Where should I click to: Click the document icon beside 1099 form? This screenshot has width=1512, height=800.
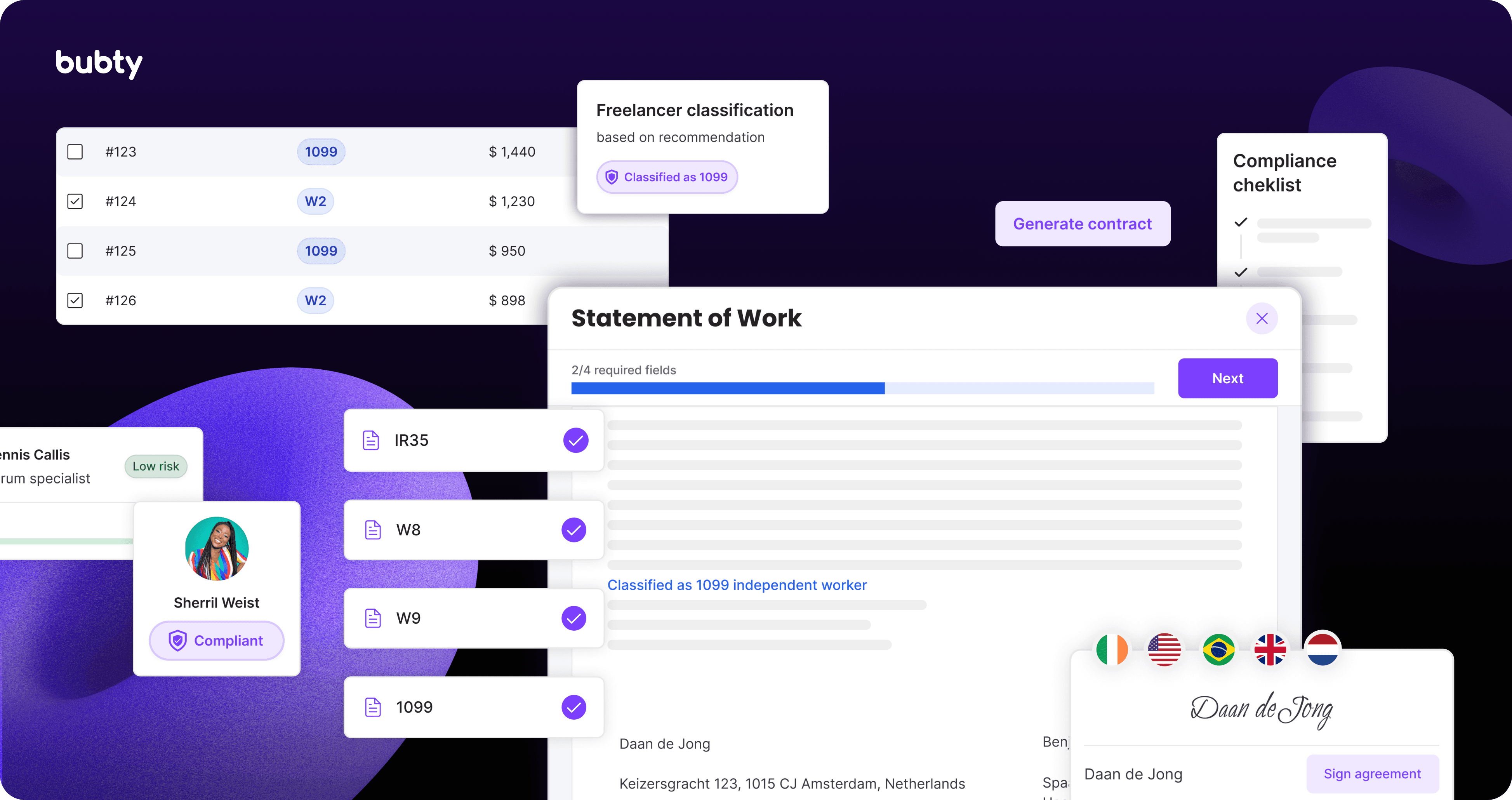point(373,707)
